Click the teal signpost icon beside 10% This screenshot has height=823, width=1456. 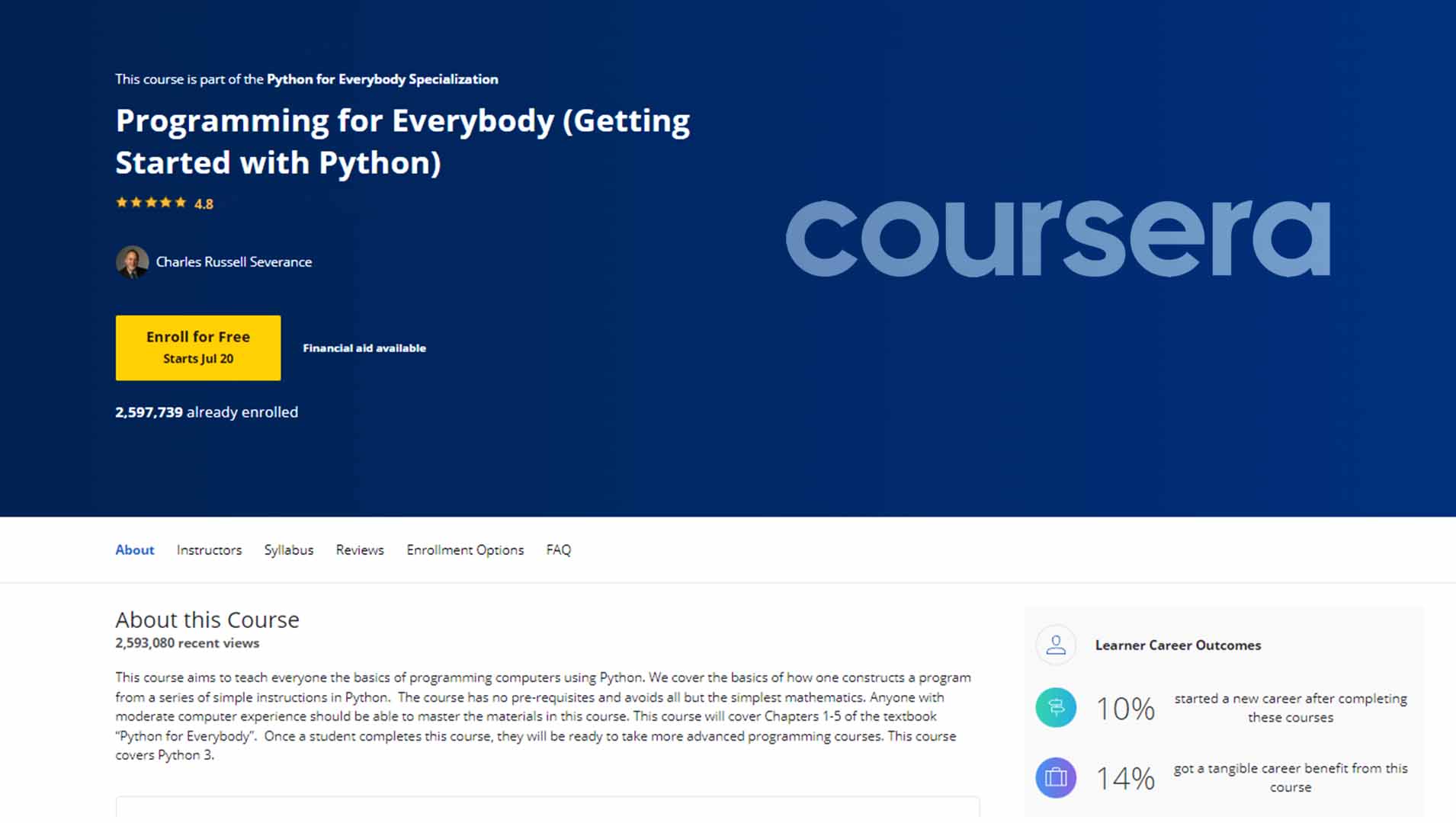pyautogui.click(x=1056, y=707)
